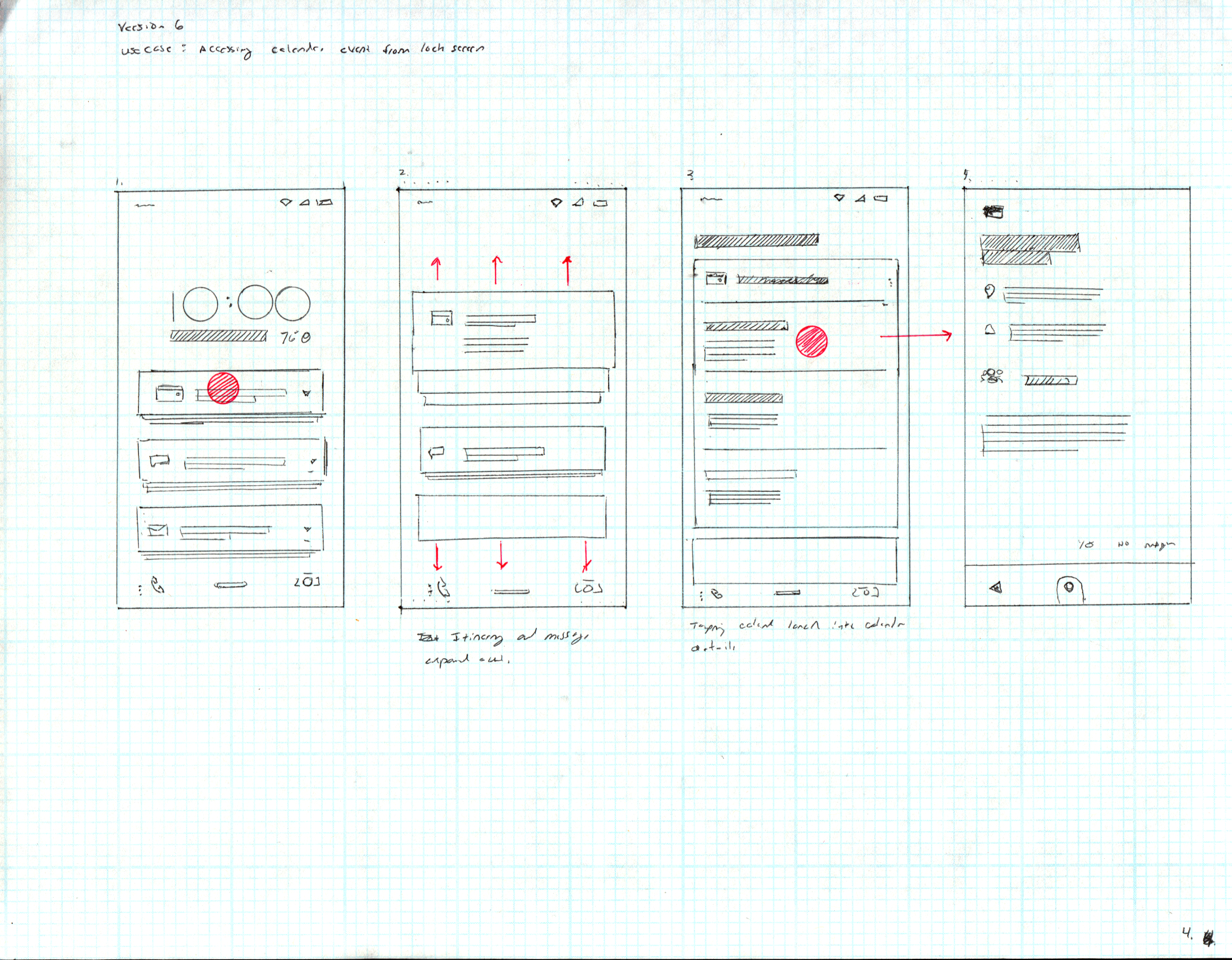Open the camera shortcut in screen 2

click(x=588, y=588)
